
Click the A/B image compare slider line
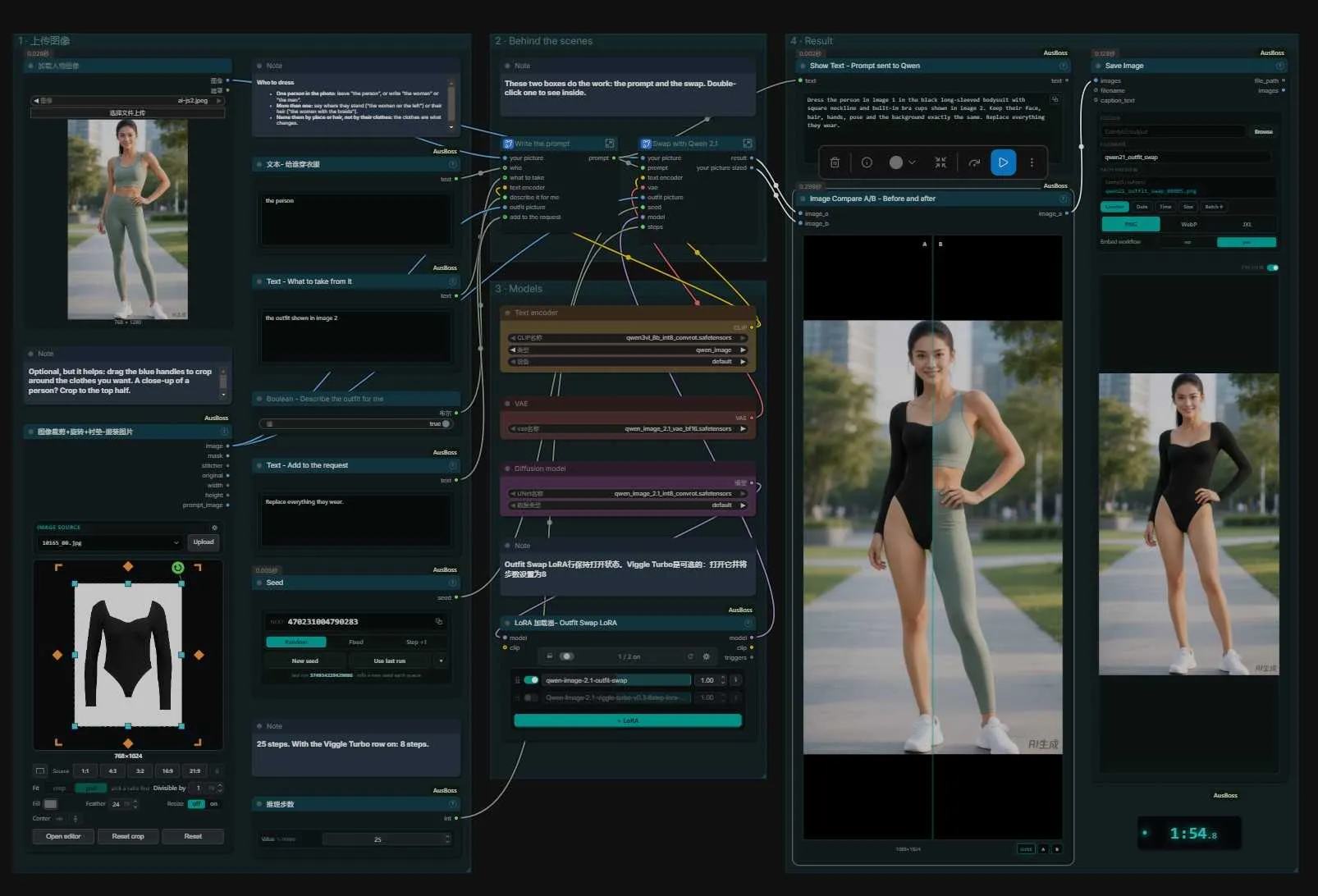pos(932,537)
